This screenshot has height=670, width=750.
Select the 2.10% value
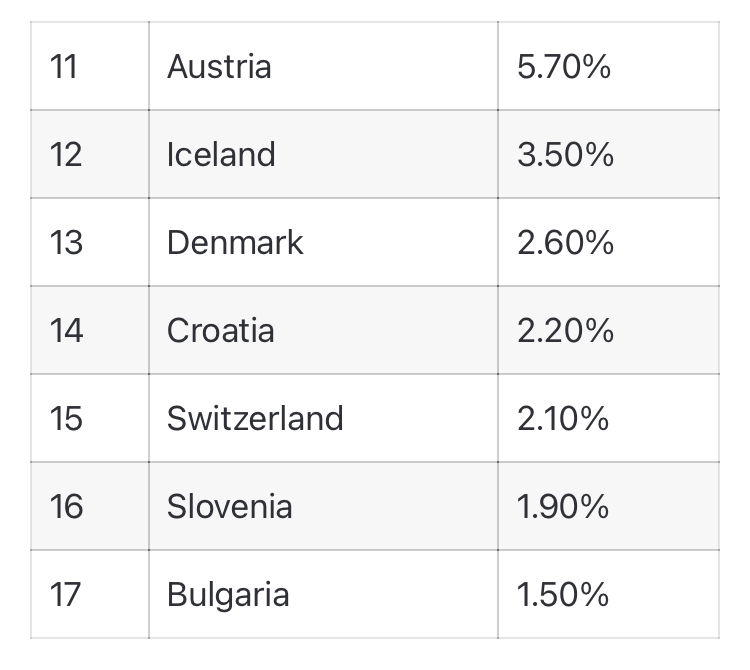pyautogui.click(x=563, y=418)
